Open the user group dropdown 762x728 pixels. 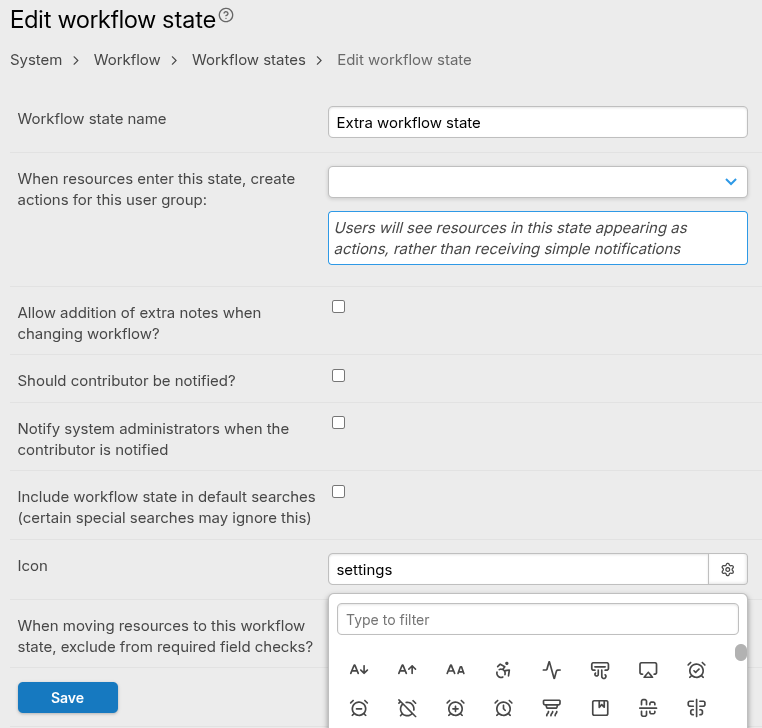[537, 182]
